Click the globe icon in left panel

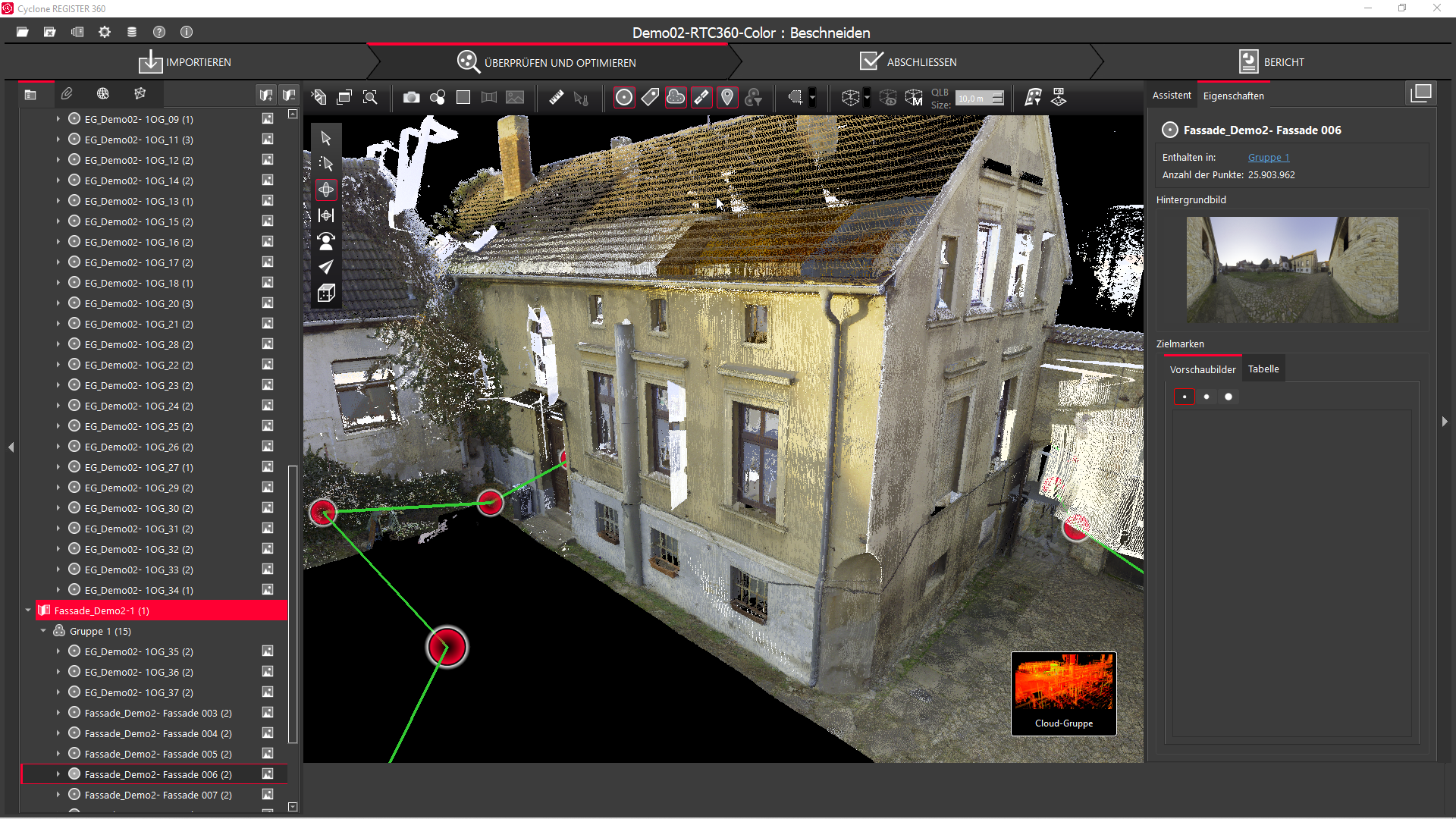tap(103, 94)
